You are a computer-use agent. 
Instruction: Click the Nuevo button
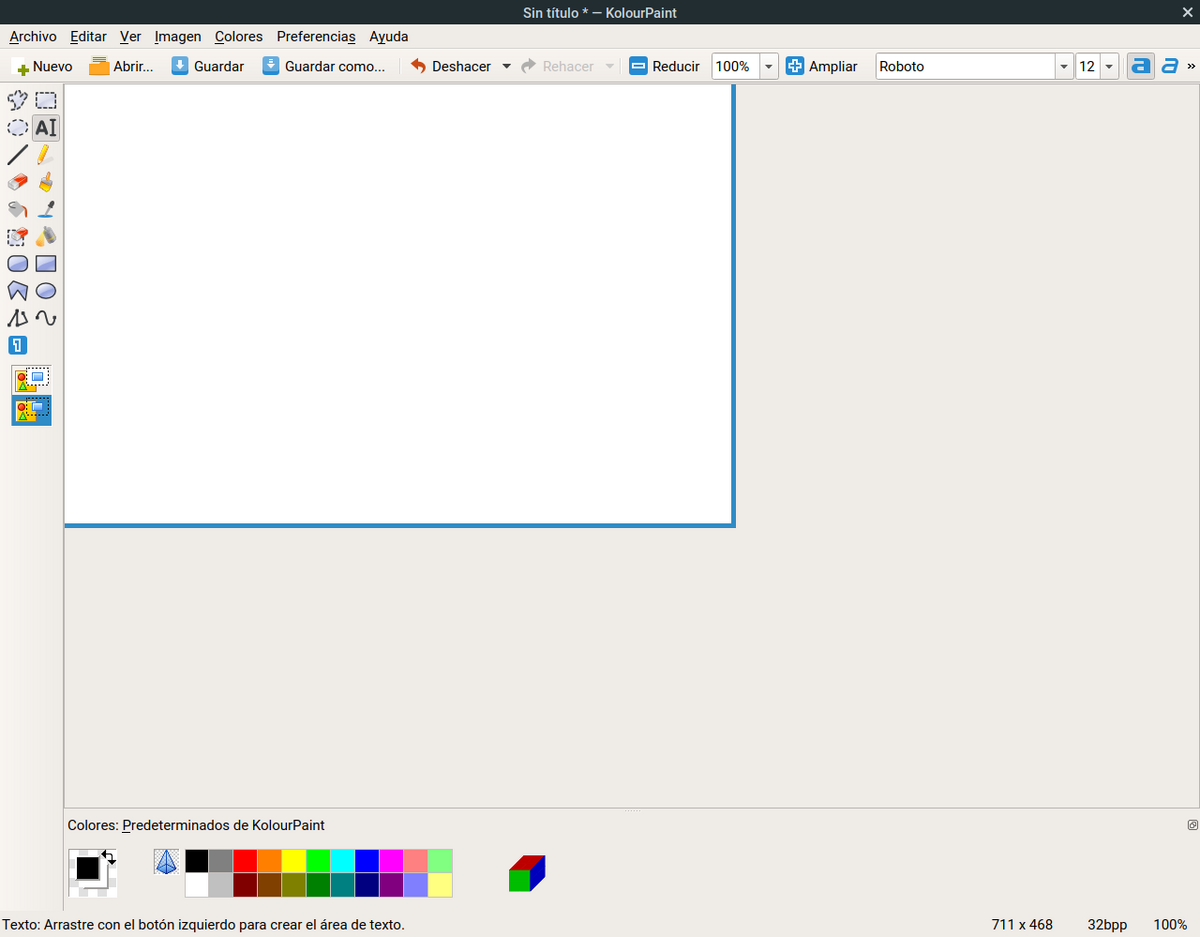[44, 66]
